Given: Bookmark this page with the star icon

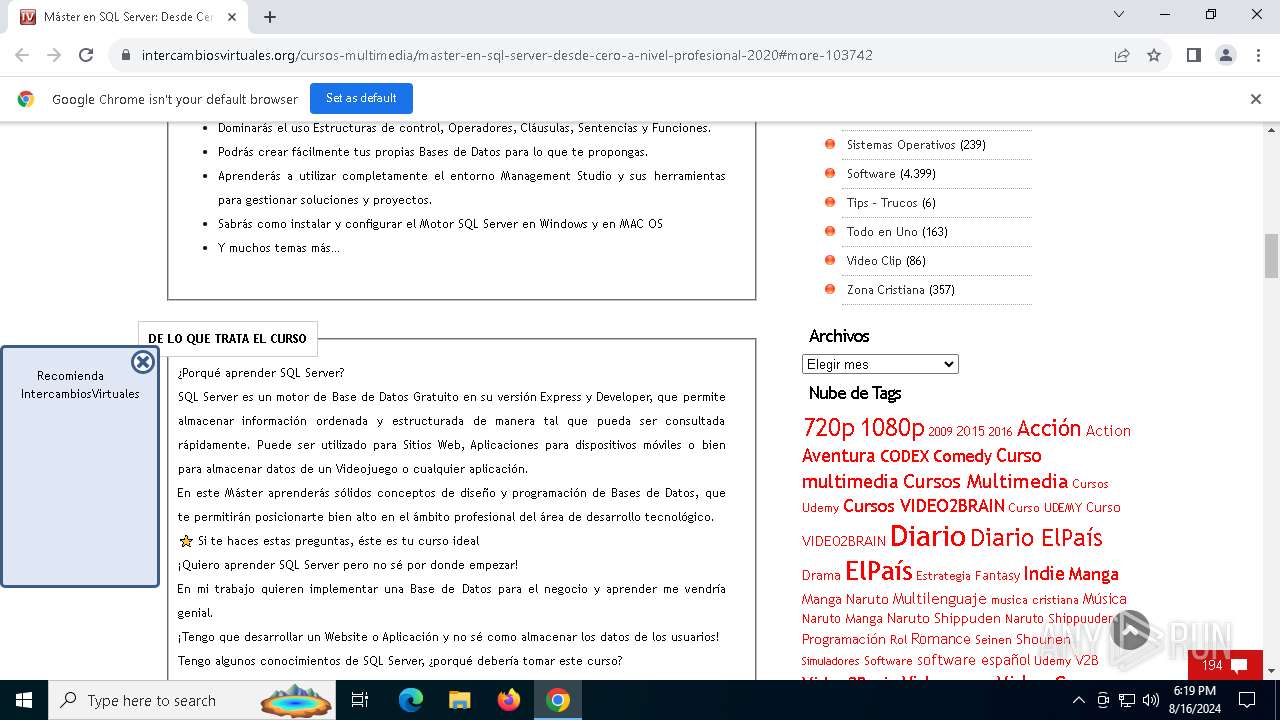Looking at the screenshot, I should (1154, 55).
